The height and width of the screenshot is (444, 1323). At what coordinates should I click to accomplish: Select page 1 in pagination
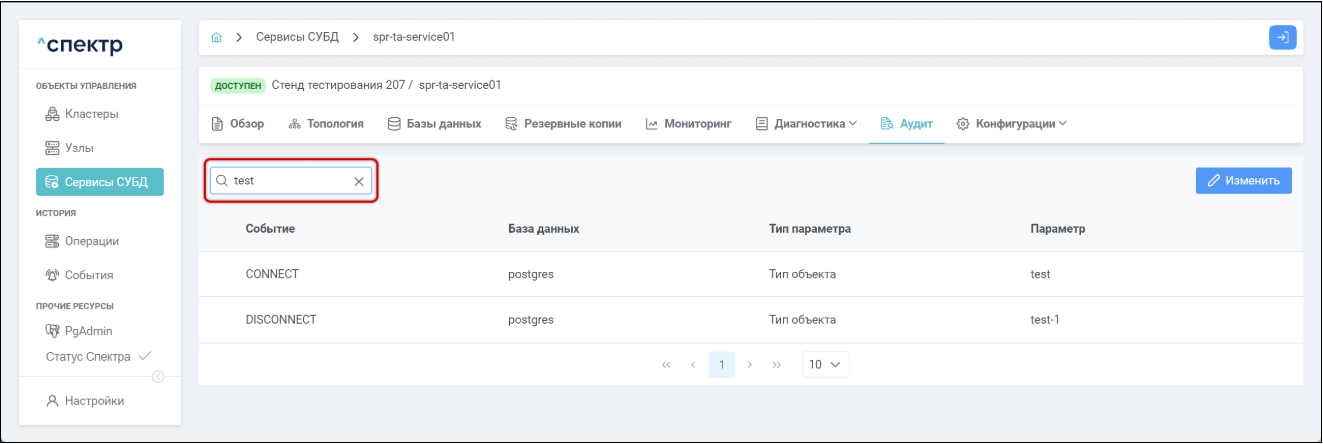pos(721,365)
